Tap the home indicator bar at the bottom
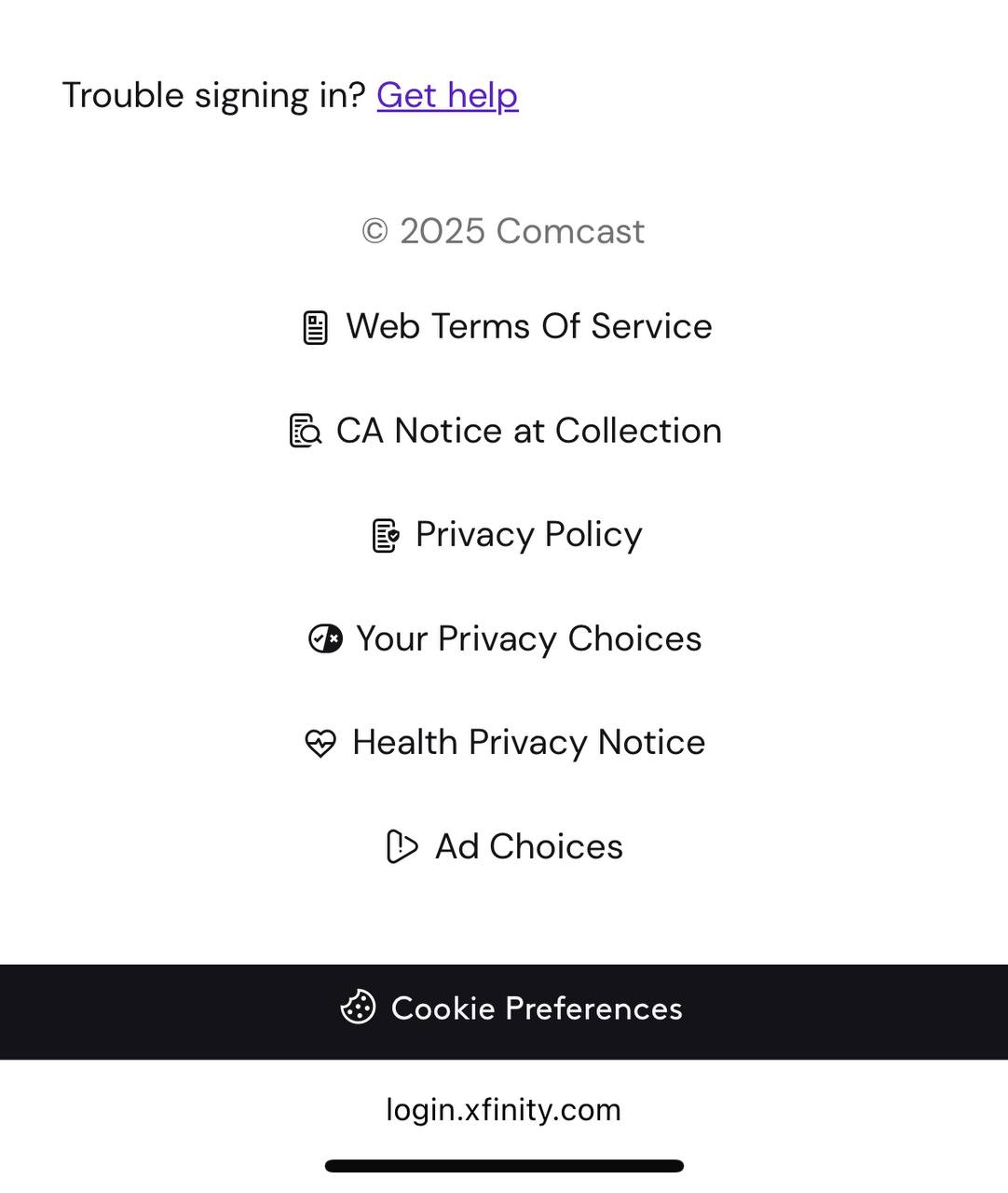Screen dimensions: 1008x1193 tap(504, 1166)
